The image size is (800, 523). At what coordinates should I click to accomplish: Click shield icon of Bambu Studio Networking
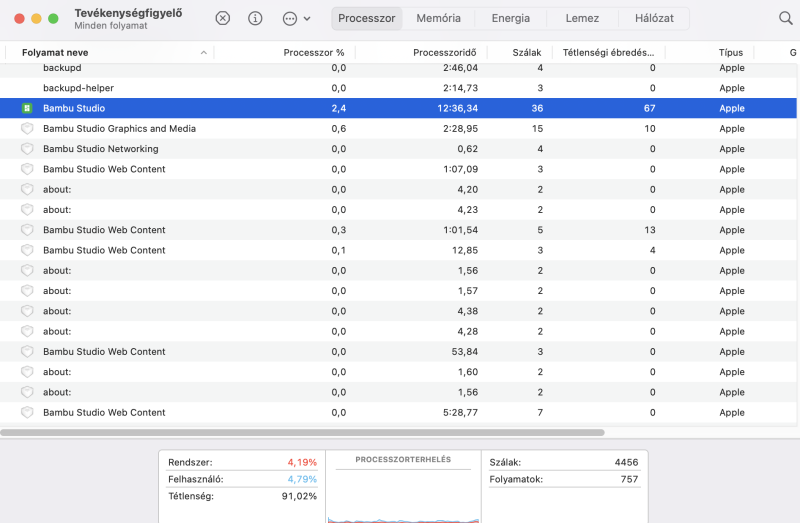click(27, 149)
